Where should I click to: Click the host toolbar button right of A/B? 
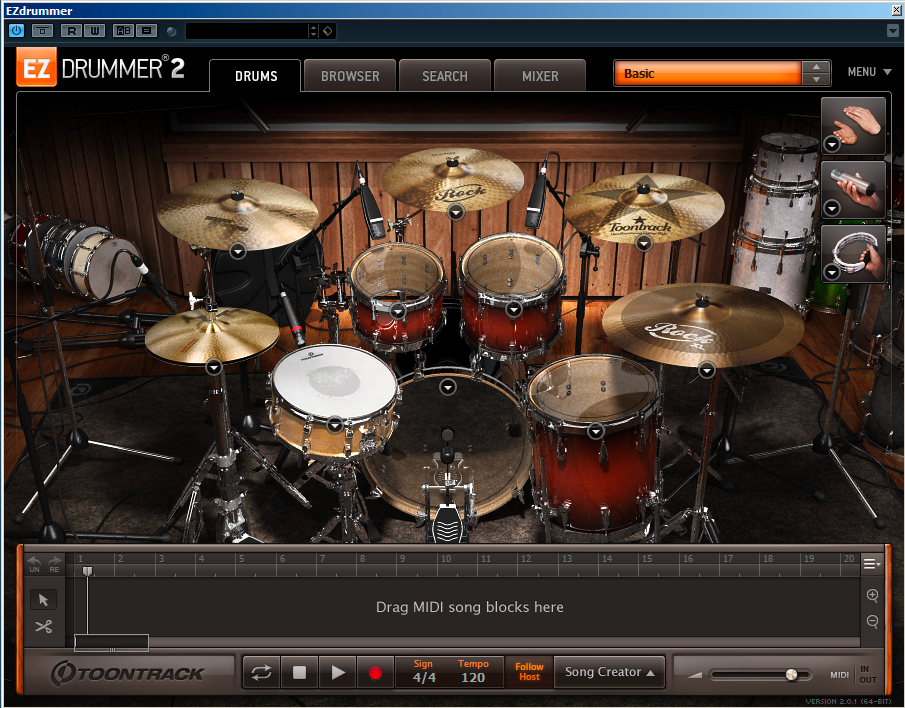click(147, 31)
